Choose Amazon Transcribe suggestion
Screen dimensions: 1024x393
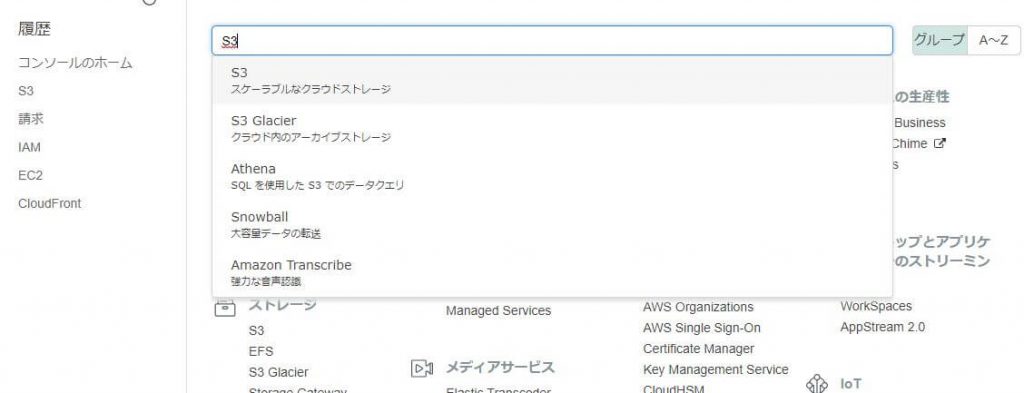(x=552, y=273)
